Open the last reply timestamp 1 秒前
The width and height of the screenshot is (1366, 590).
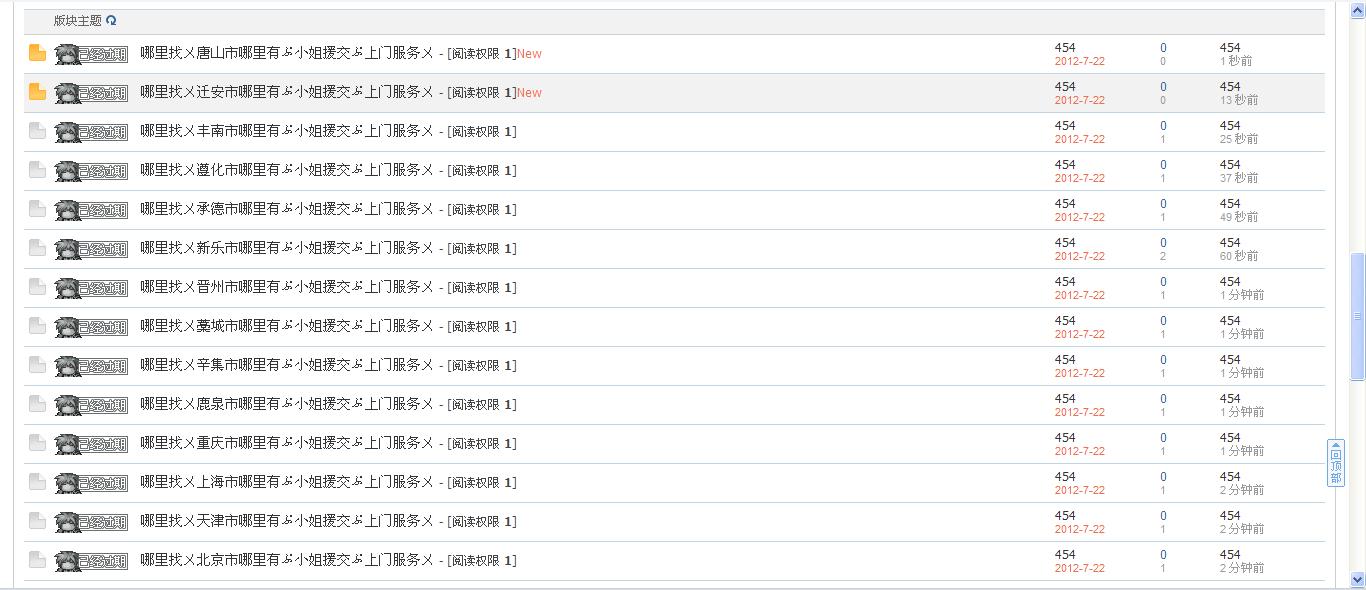click(x=1236, y=61)
